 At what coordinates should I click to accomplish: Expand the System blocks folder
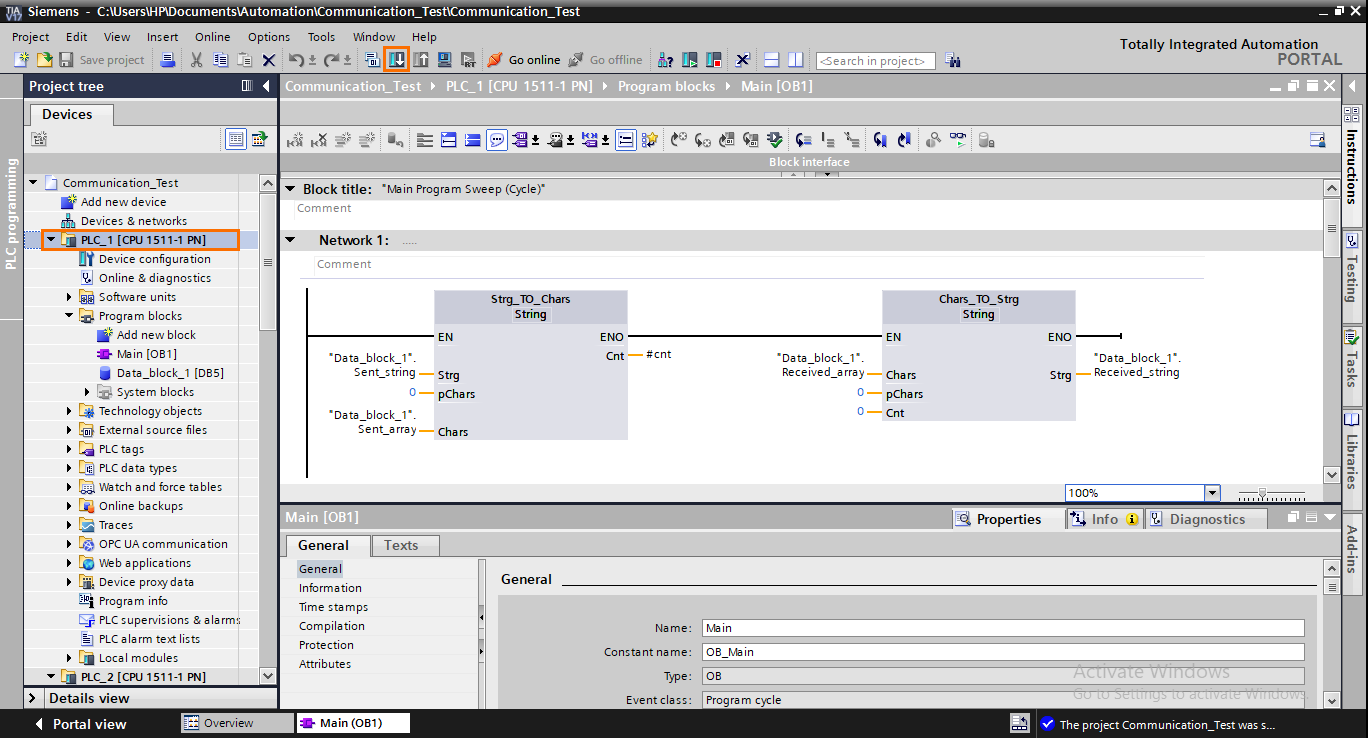[87, 392]
